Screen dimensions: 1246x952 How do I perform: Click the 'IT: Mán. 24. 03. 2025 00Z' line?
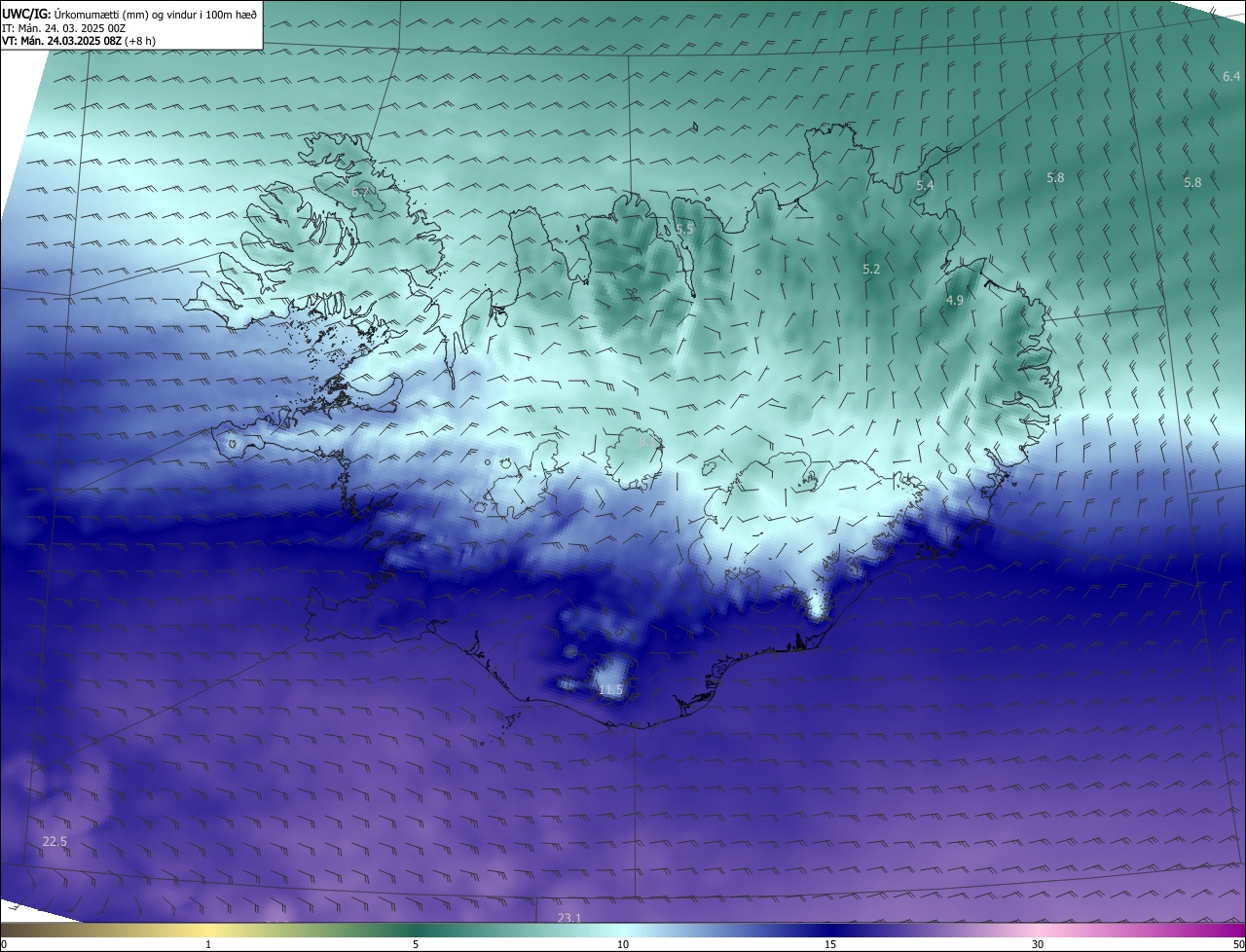[63, 28]
